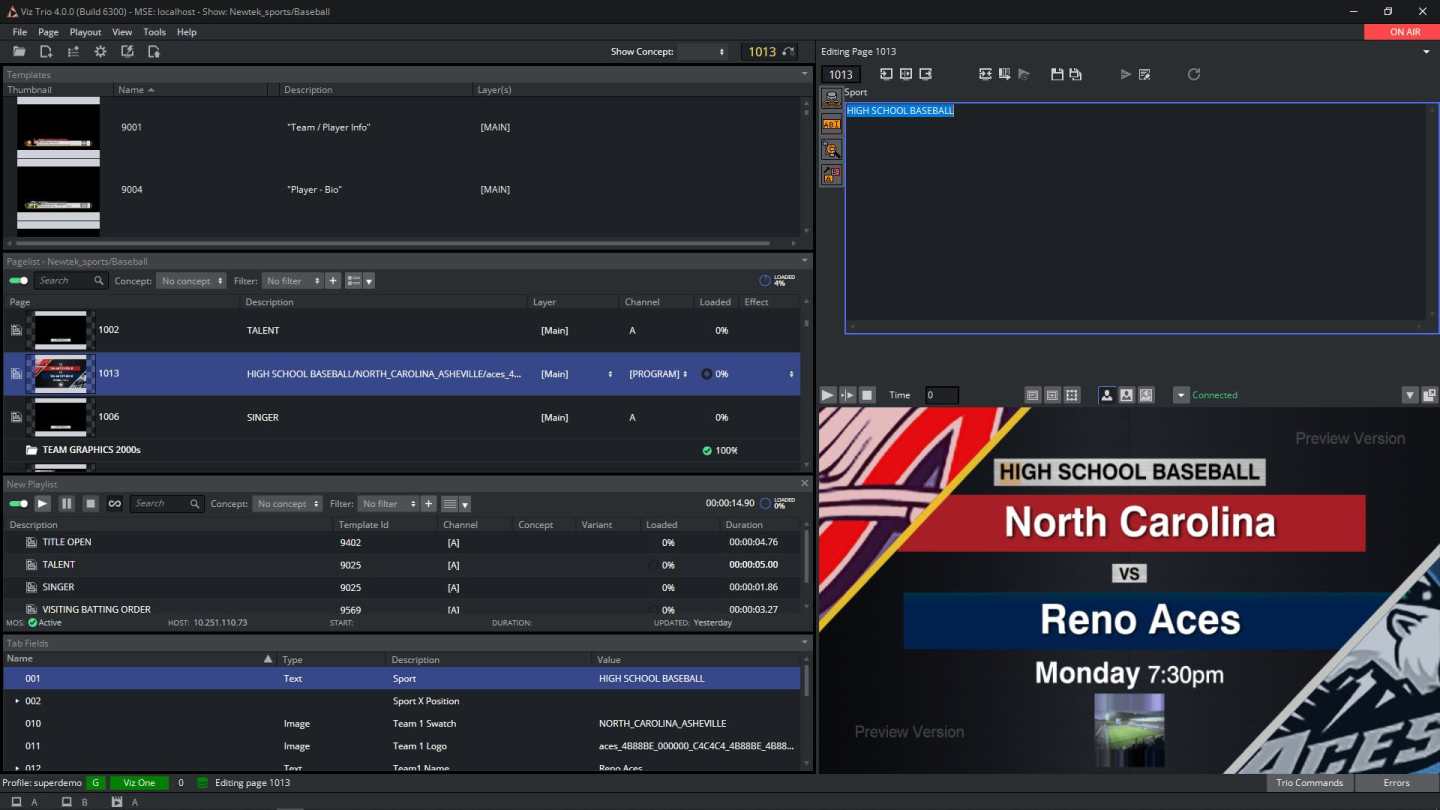This screenshot has height=810, width=1440.
Task: Click the stop button above the preview
Action: pyautogui.click(x=867, y=395)
